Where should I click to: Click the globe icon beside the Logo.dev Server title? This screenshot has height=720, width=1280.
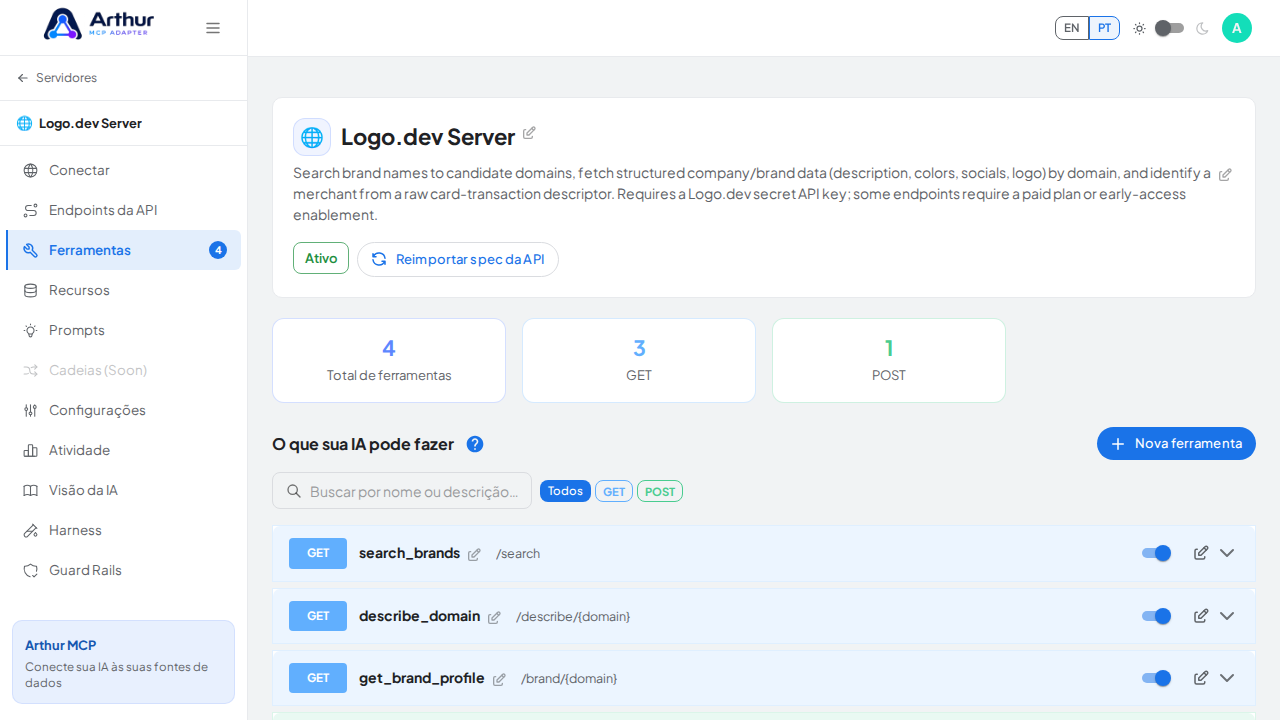click(312, 137)
